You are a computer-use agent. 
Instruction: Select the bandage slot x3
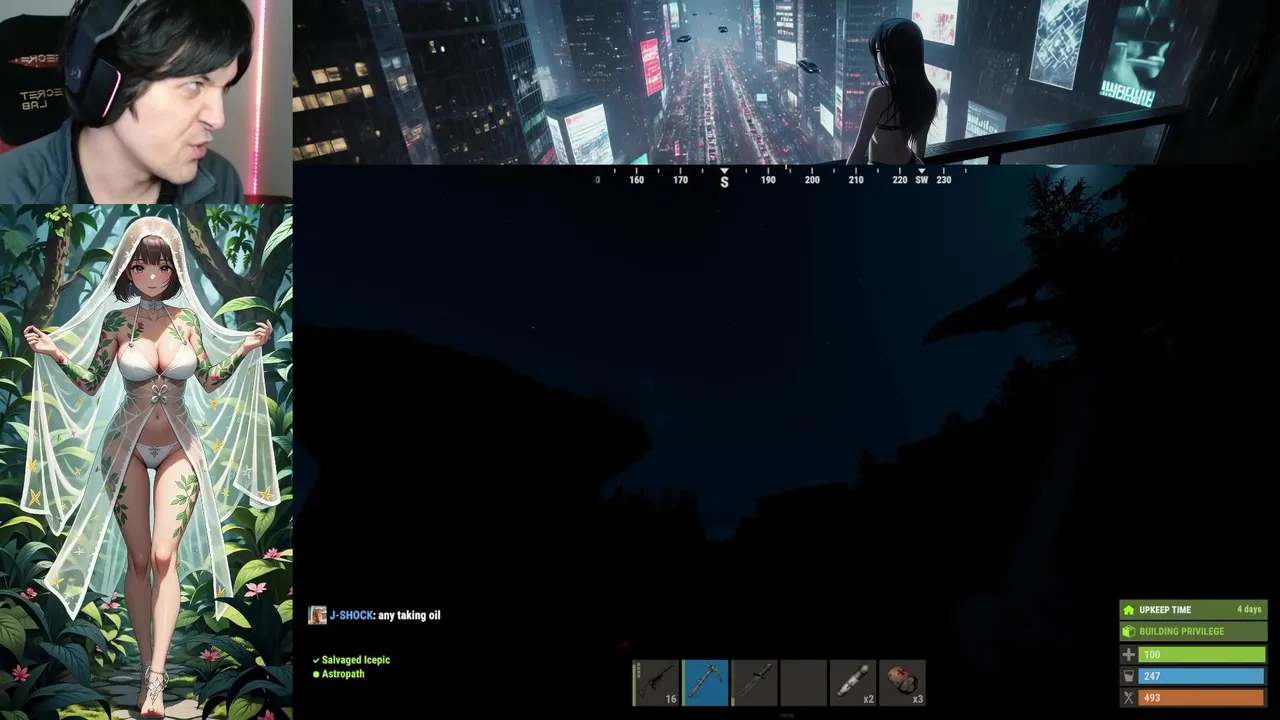click(901, 683)
